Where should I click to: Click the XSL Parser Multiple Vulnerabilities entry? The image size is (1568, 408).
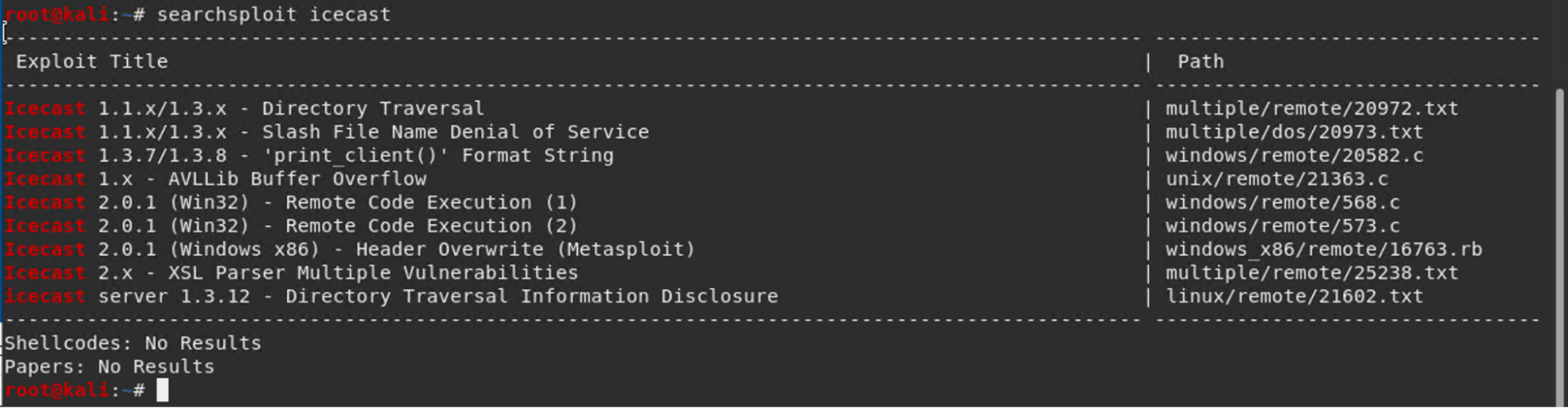(x=291, y=273)
